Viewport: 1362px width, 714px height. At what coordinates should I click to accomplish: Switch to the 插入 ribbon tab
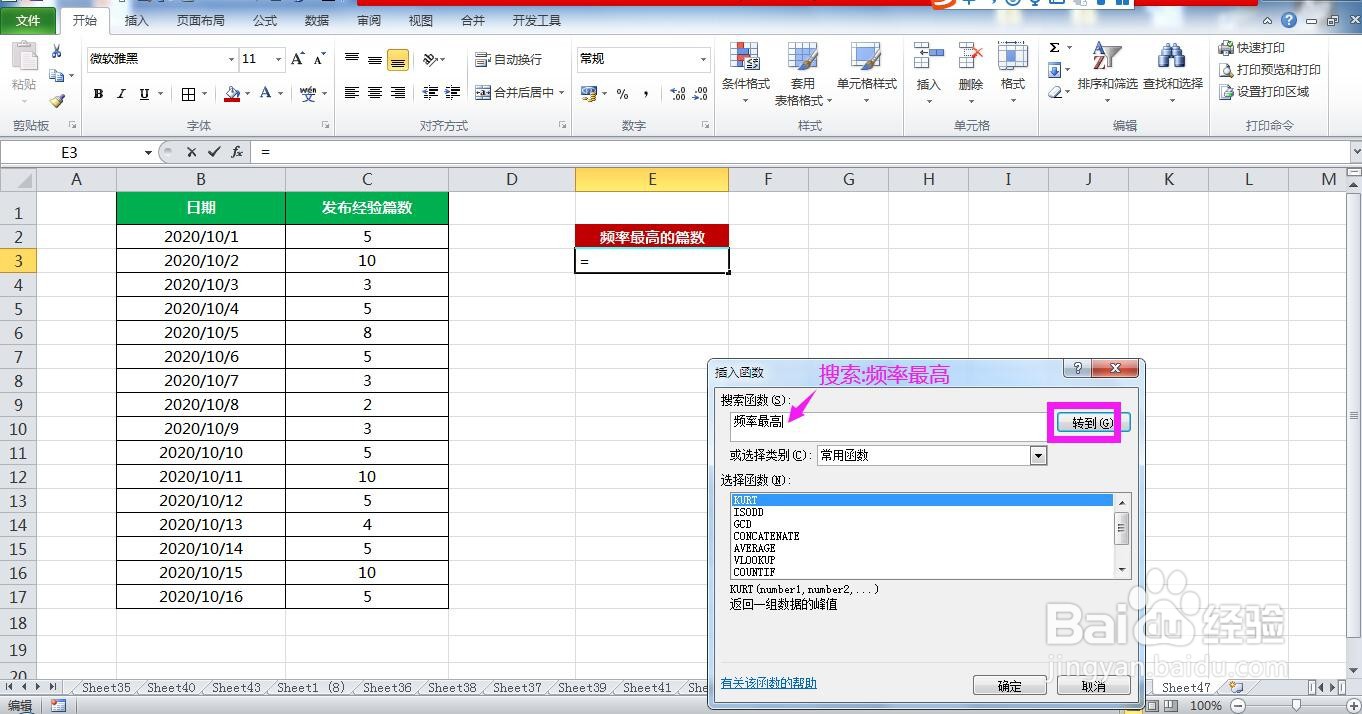137,20
